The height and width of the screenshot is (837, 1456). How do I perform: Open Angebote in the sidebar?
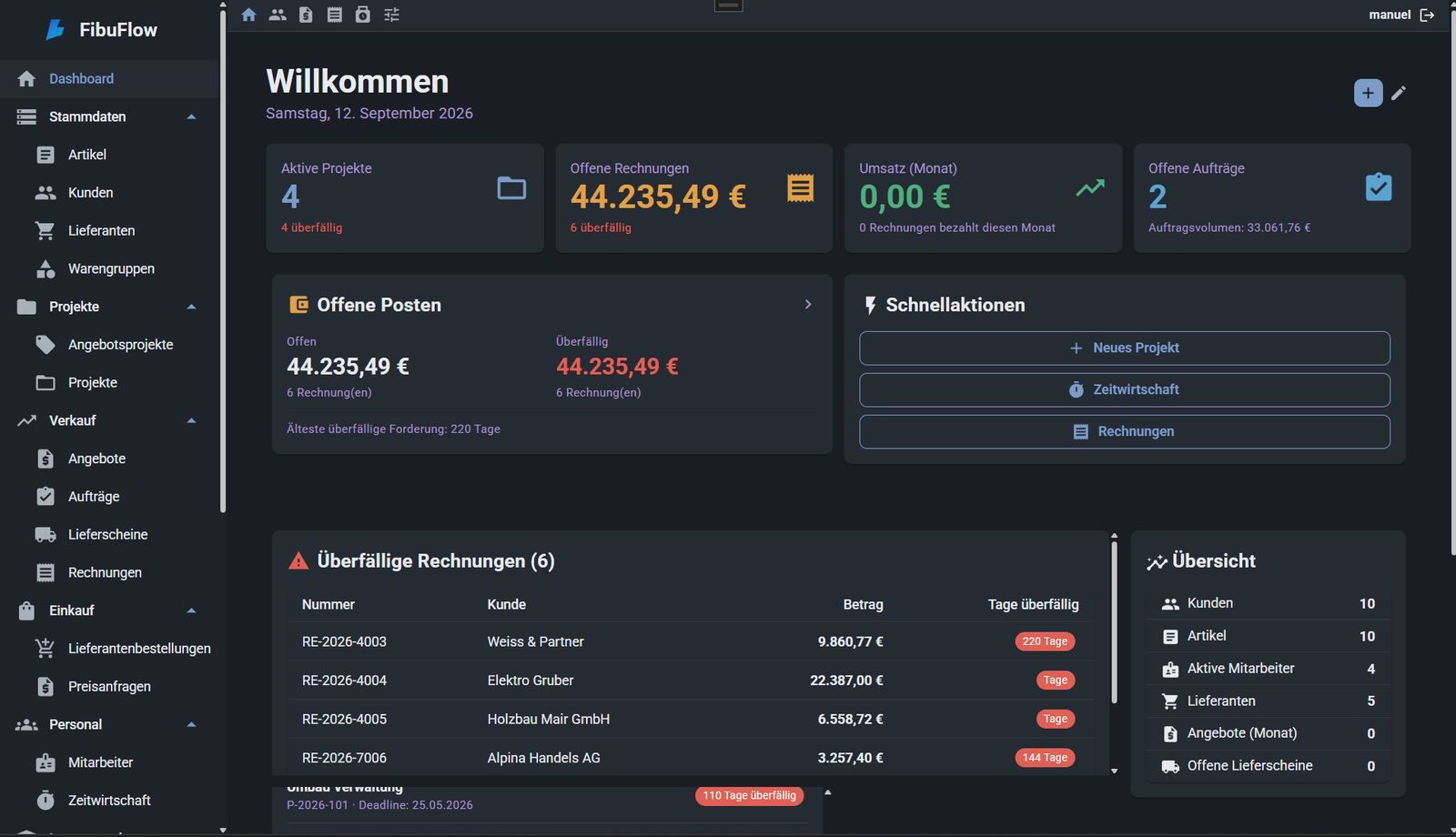pos(109,459)
